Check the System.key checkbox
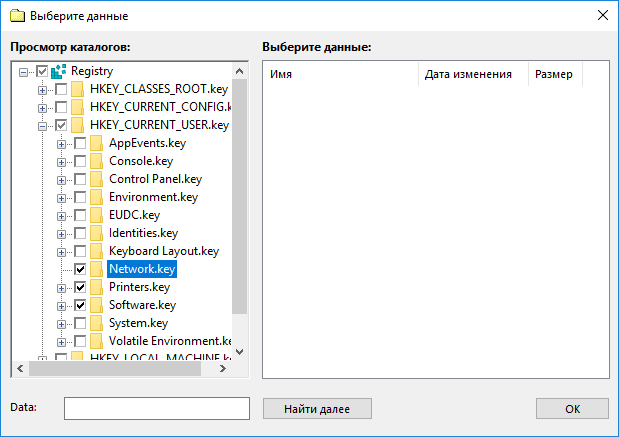This screenshot has width=619, height=437. click(80, 323)
